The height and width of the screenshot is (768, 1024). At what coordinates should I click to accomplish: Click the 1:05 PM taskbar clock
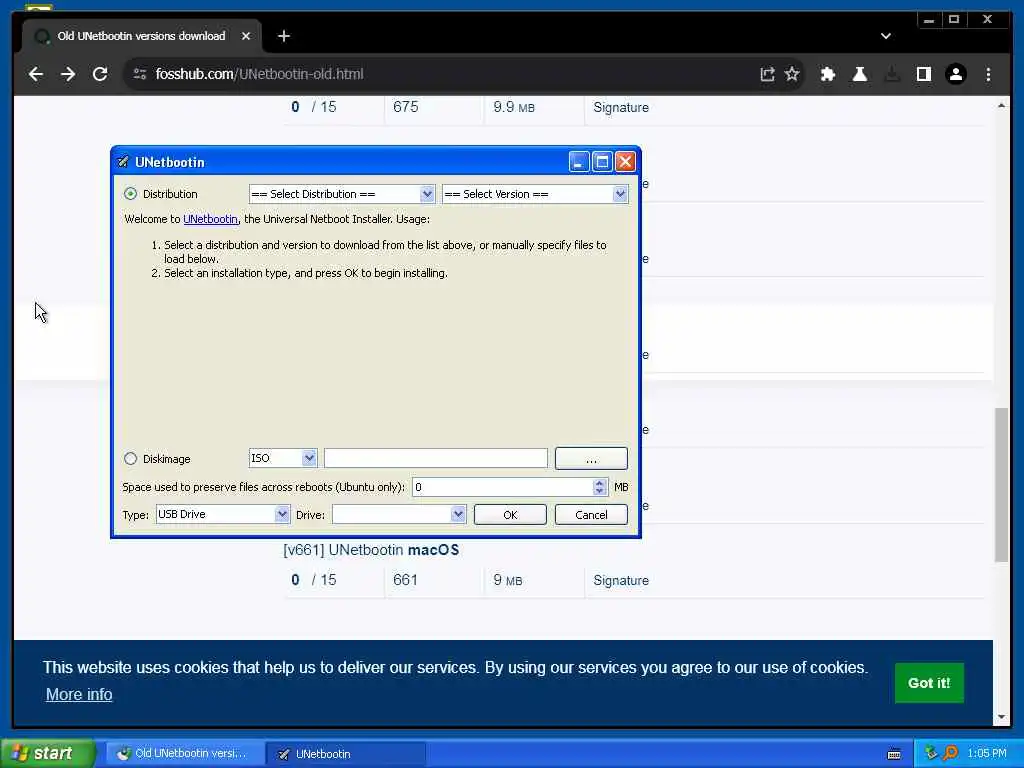point(987,754)
